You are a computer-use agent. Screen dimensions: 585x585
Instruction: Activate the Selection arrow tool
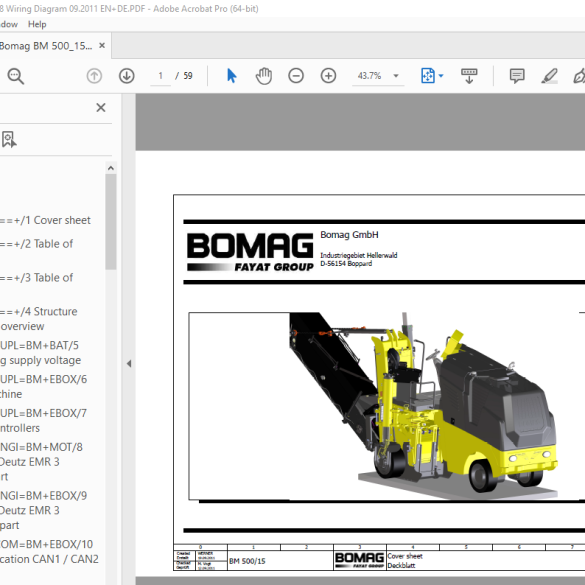click(231, 76)
